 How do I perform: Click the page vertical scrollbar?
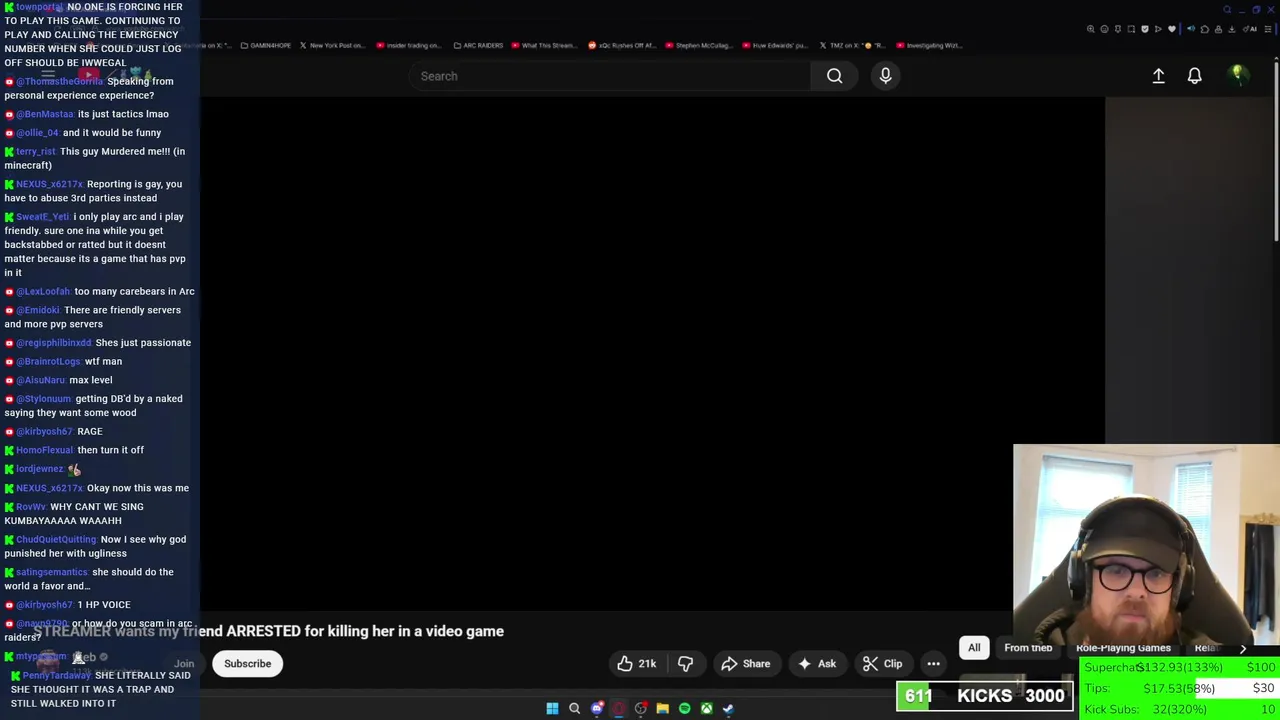[1276, 150]
